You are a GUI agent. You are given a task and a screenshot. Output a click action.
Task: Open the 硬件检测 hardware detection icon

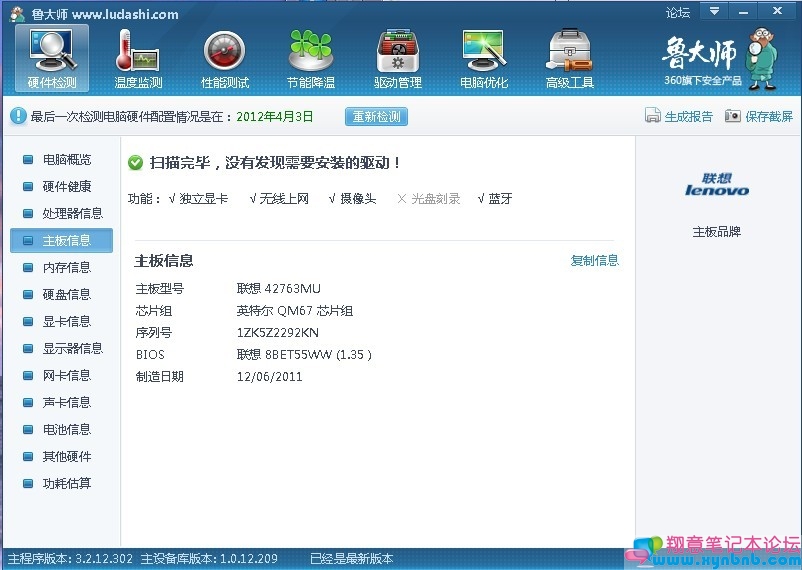[52, 58]
